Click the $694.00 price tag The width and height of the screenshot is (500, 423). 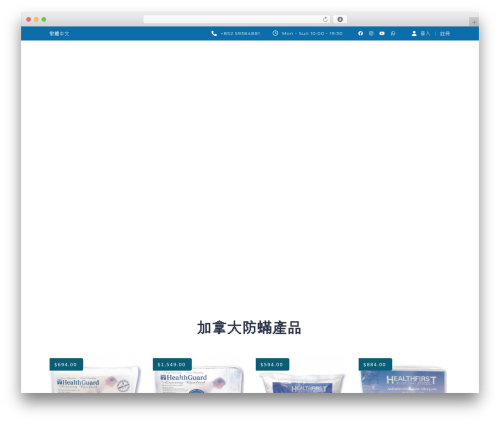(x=66, y=364)
